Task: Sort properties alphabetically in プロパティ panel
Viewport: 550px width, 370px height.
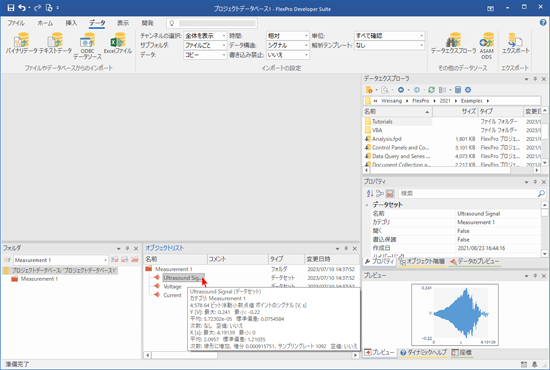Action: pyautogui.click(x=370, y=193)
